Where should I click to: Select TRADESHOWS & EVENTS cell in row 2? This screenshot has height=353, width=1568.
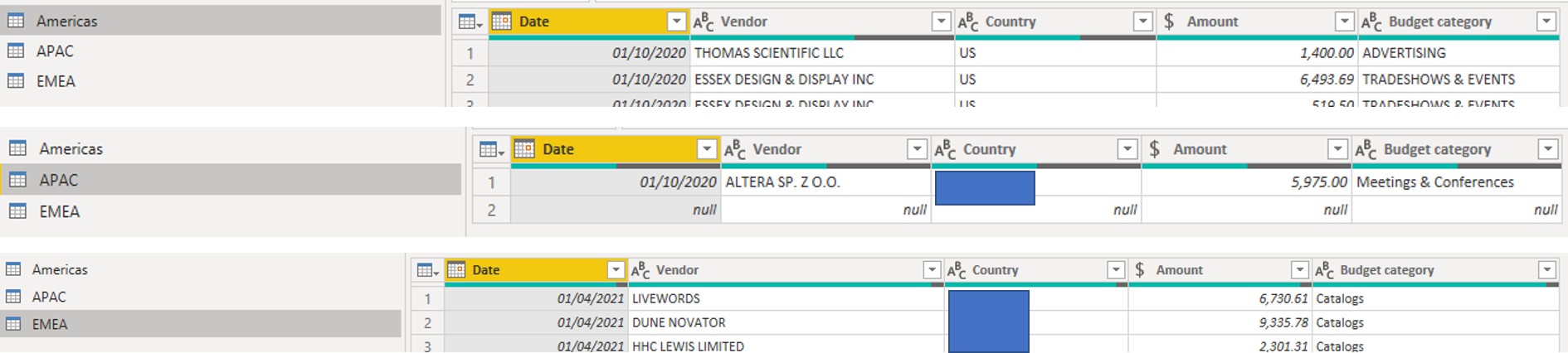[1458, 80]
